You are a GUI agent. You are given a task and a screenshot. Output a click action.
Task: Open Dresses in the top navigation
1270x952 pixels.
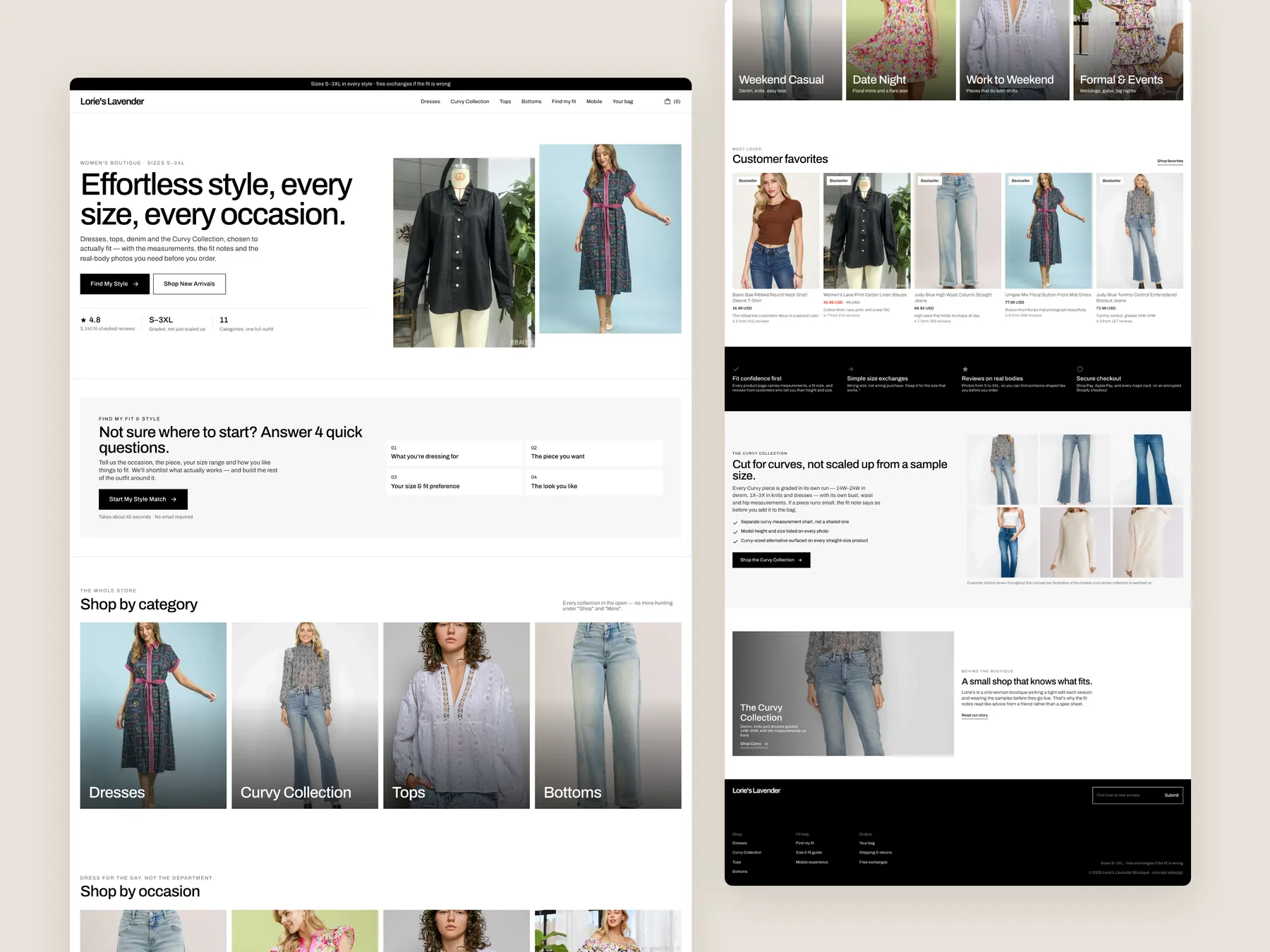pos(430,102)
